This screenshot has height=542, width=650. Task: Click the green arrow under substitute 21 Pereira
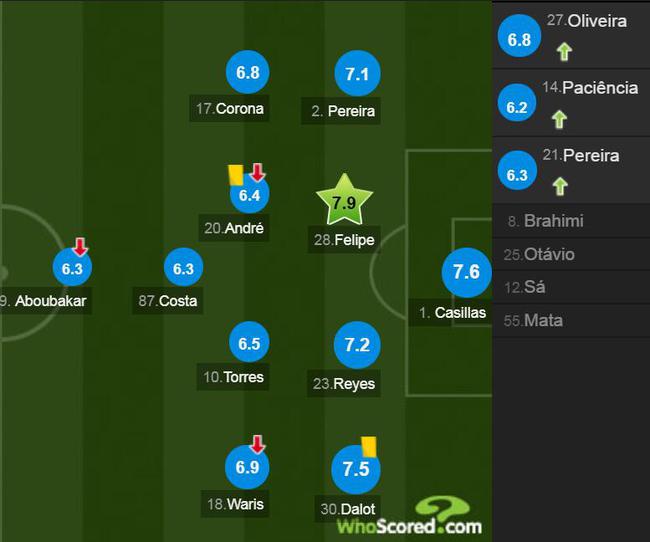point(560,186)
